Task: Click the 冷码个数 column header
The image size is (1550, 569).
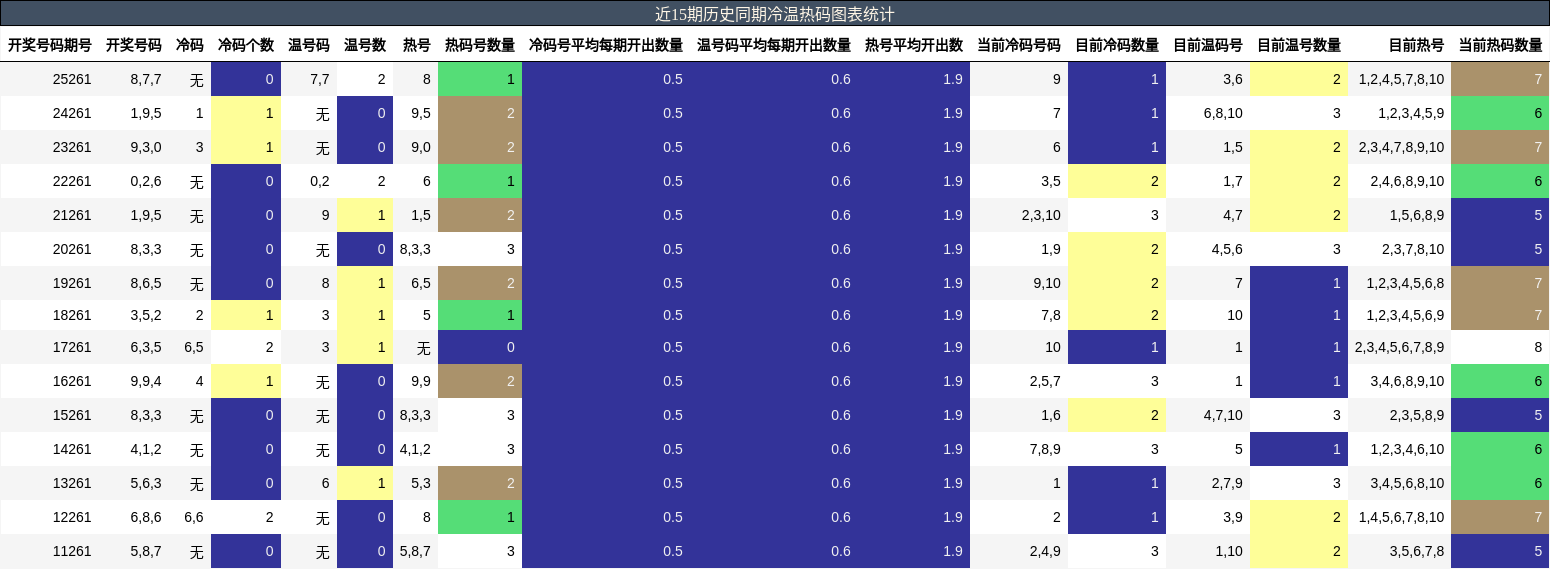Action: (246, 45)
